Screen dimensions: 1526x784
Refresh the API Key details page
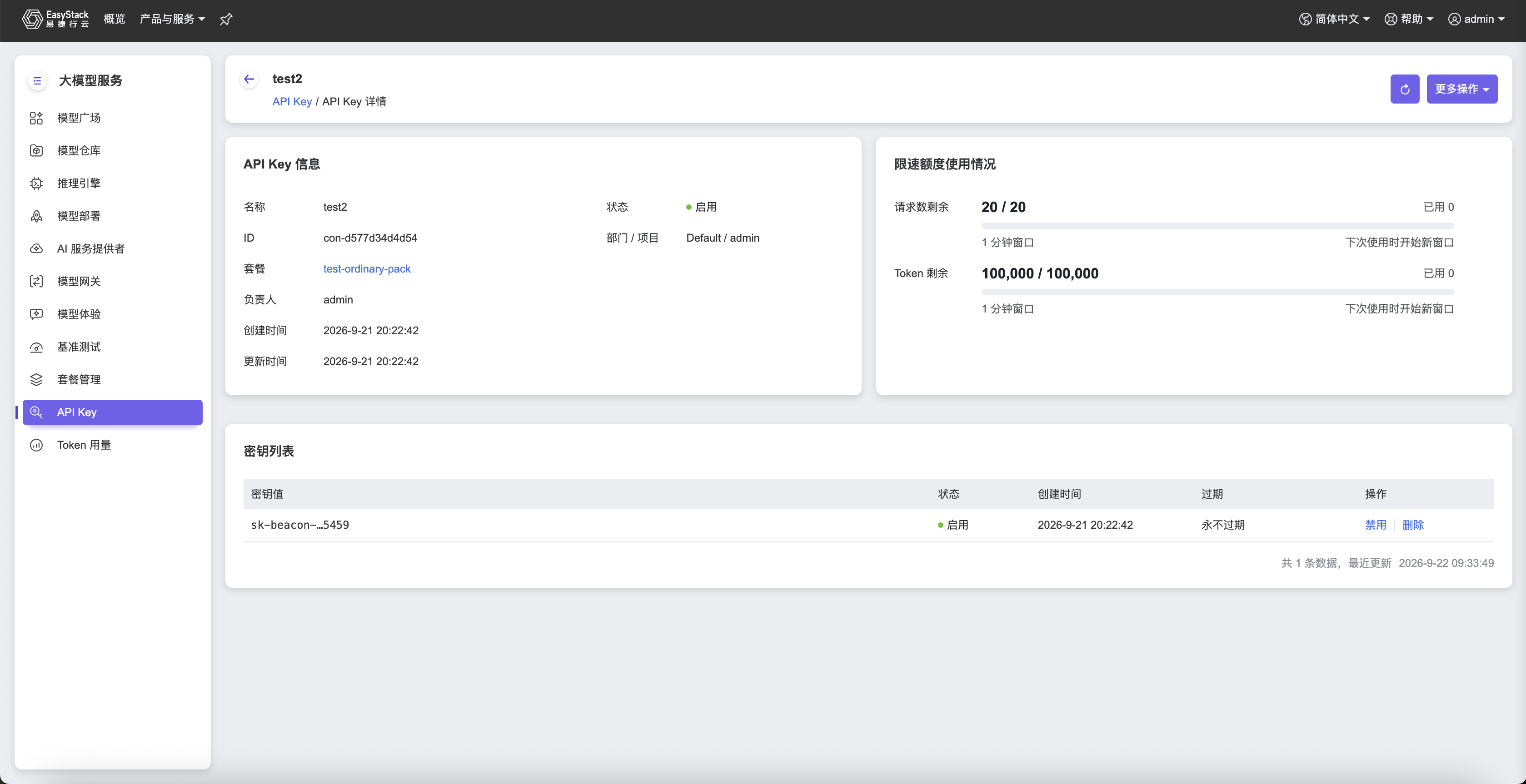coord(1405,89)
